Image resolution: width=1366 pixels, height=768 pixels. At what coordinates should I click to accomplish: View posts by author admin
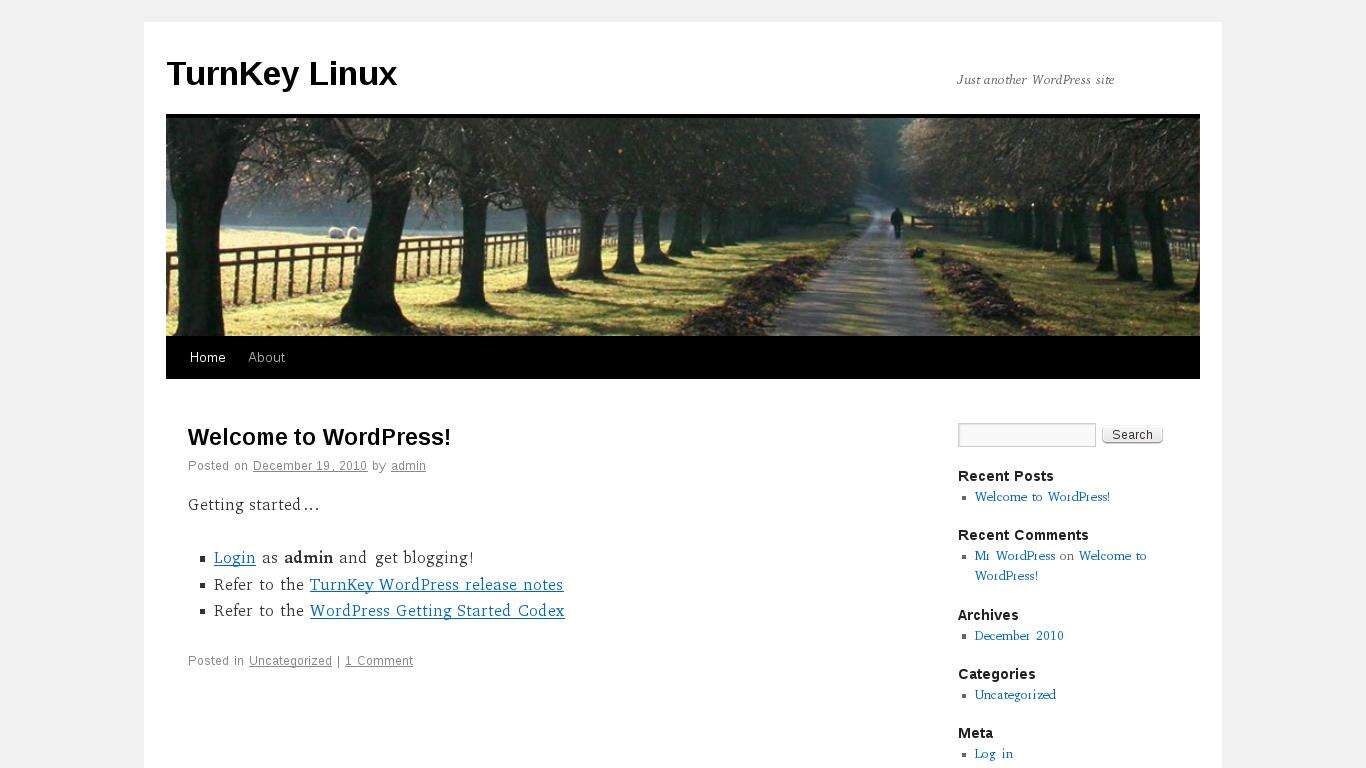click(408, 466)
